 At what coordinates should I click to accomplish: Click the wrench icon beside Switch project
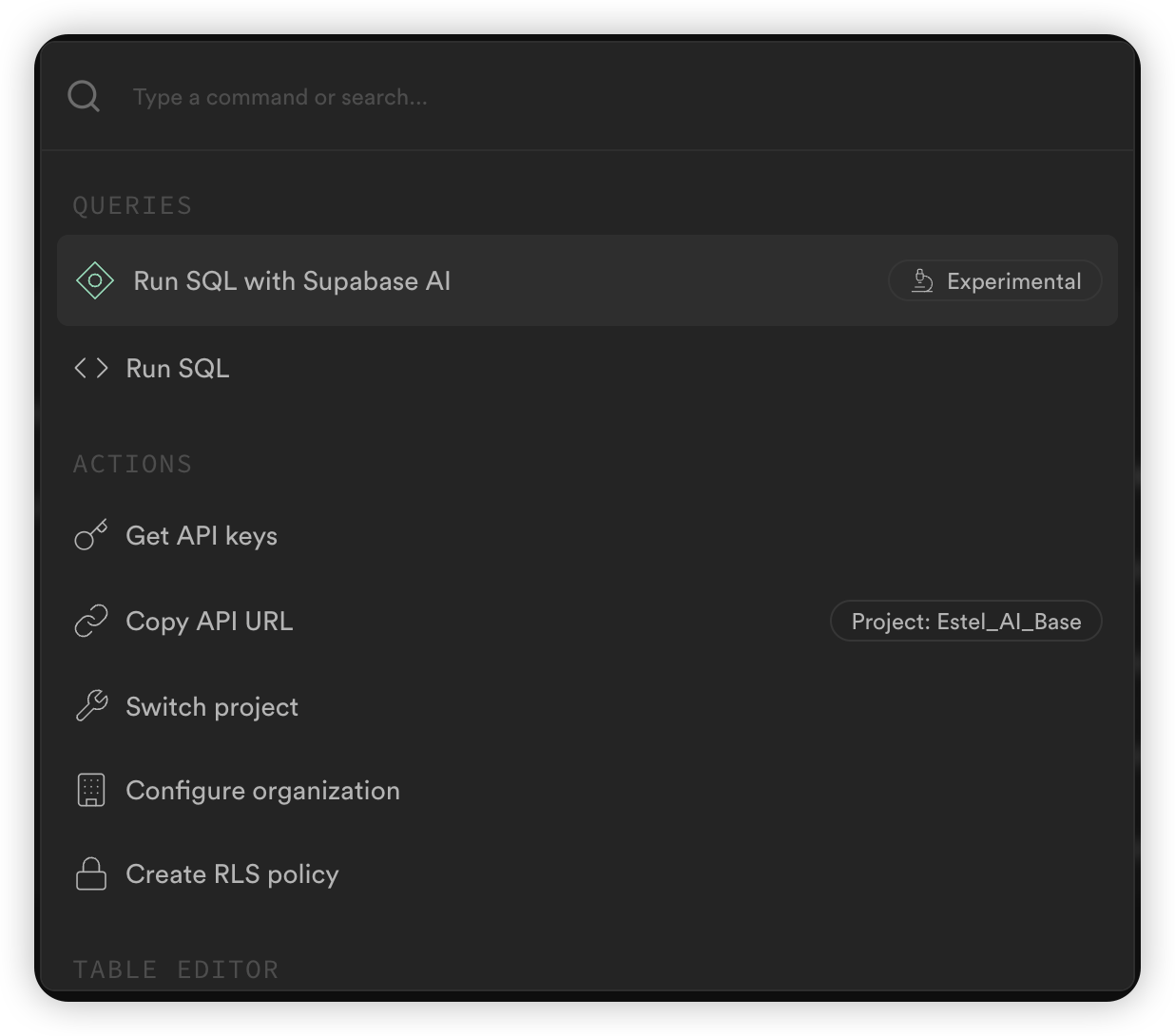click(91, 706)
